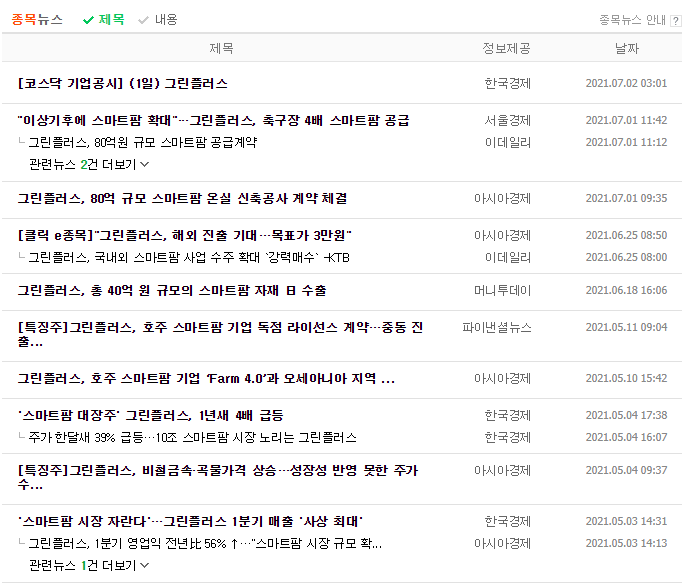Open article "이상기후에 스마트팜 확대" 축구장 4배 공급

213,120
